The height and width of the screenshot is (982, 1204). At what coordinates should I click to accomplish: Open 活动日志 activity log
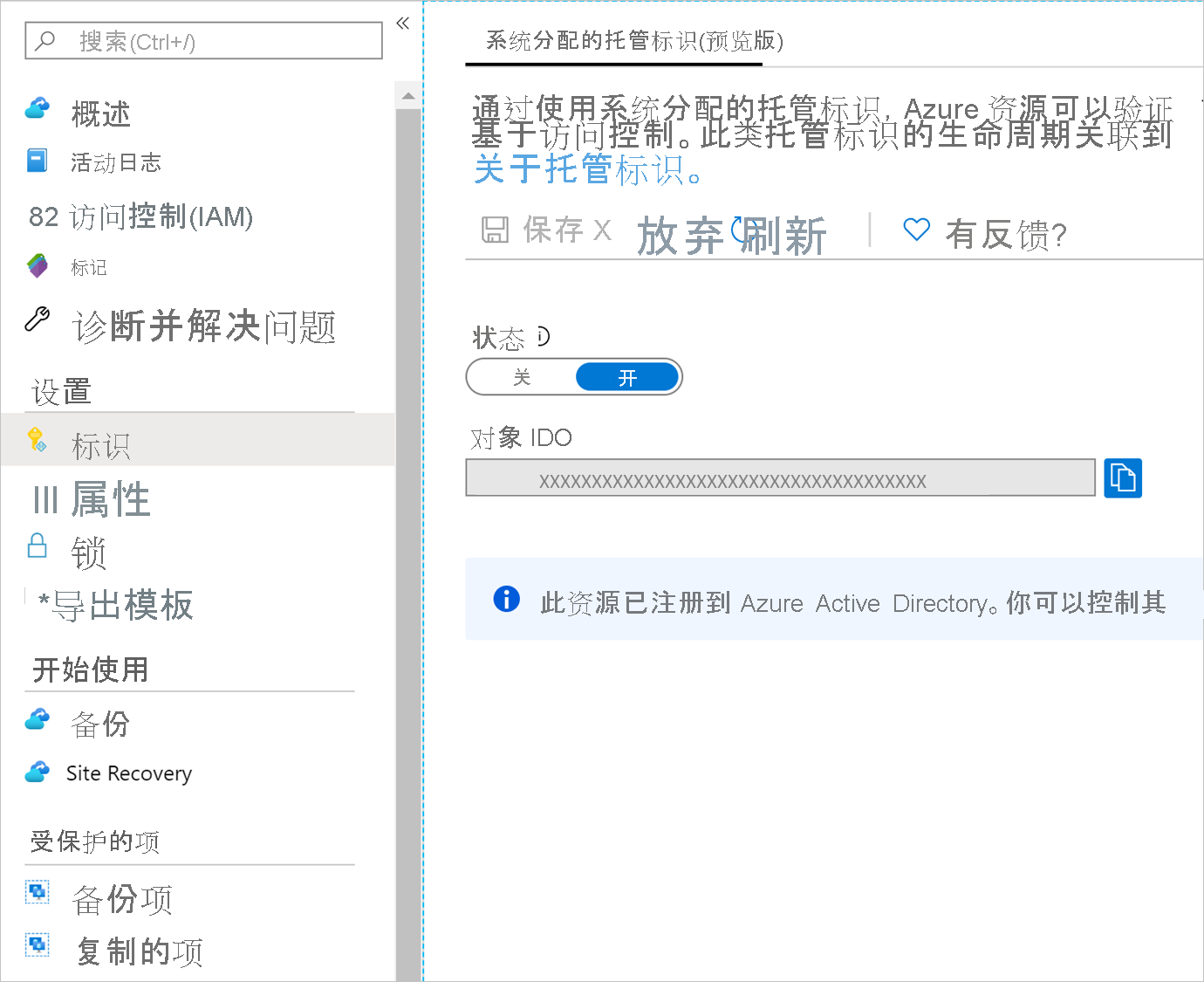[x=116, y=162]
